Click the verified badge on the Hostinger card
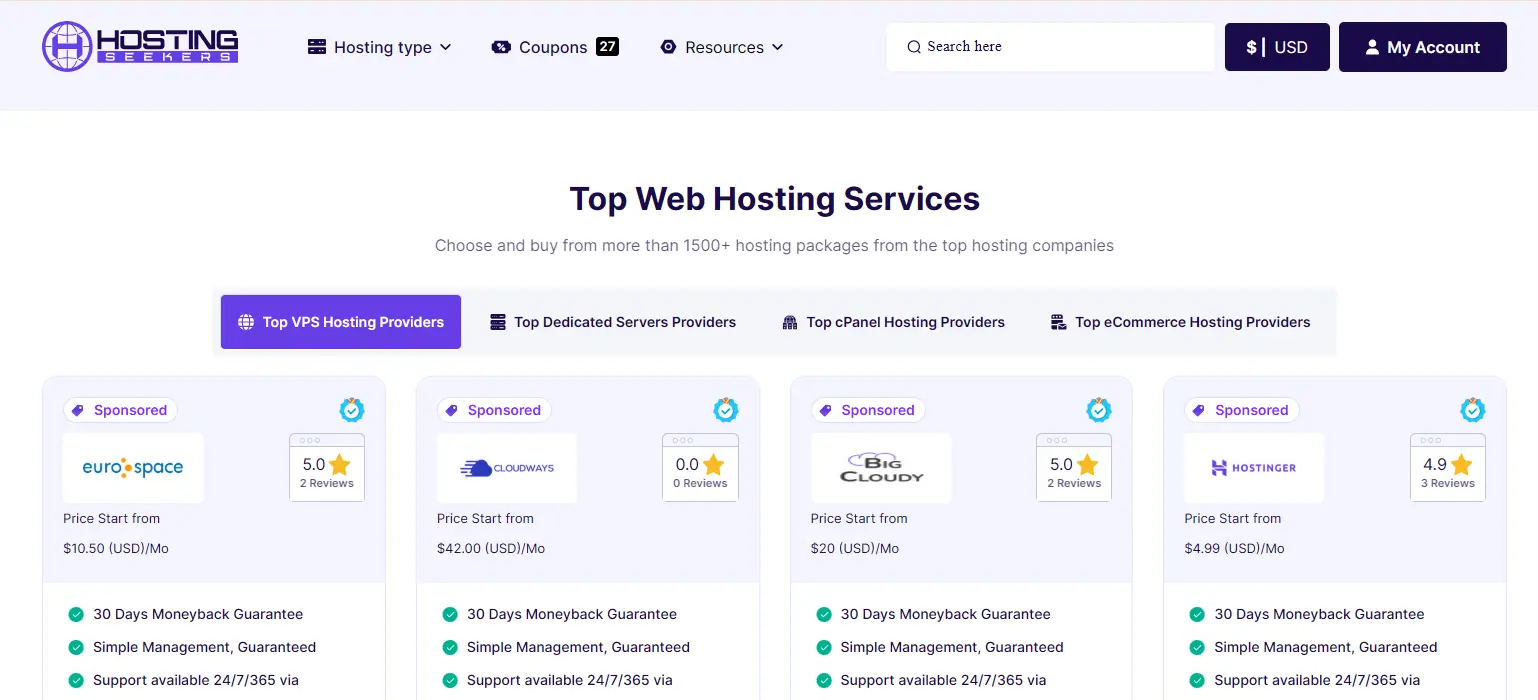 click(1473, 410)
